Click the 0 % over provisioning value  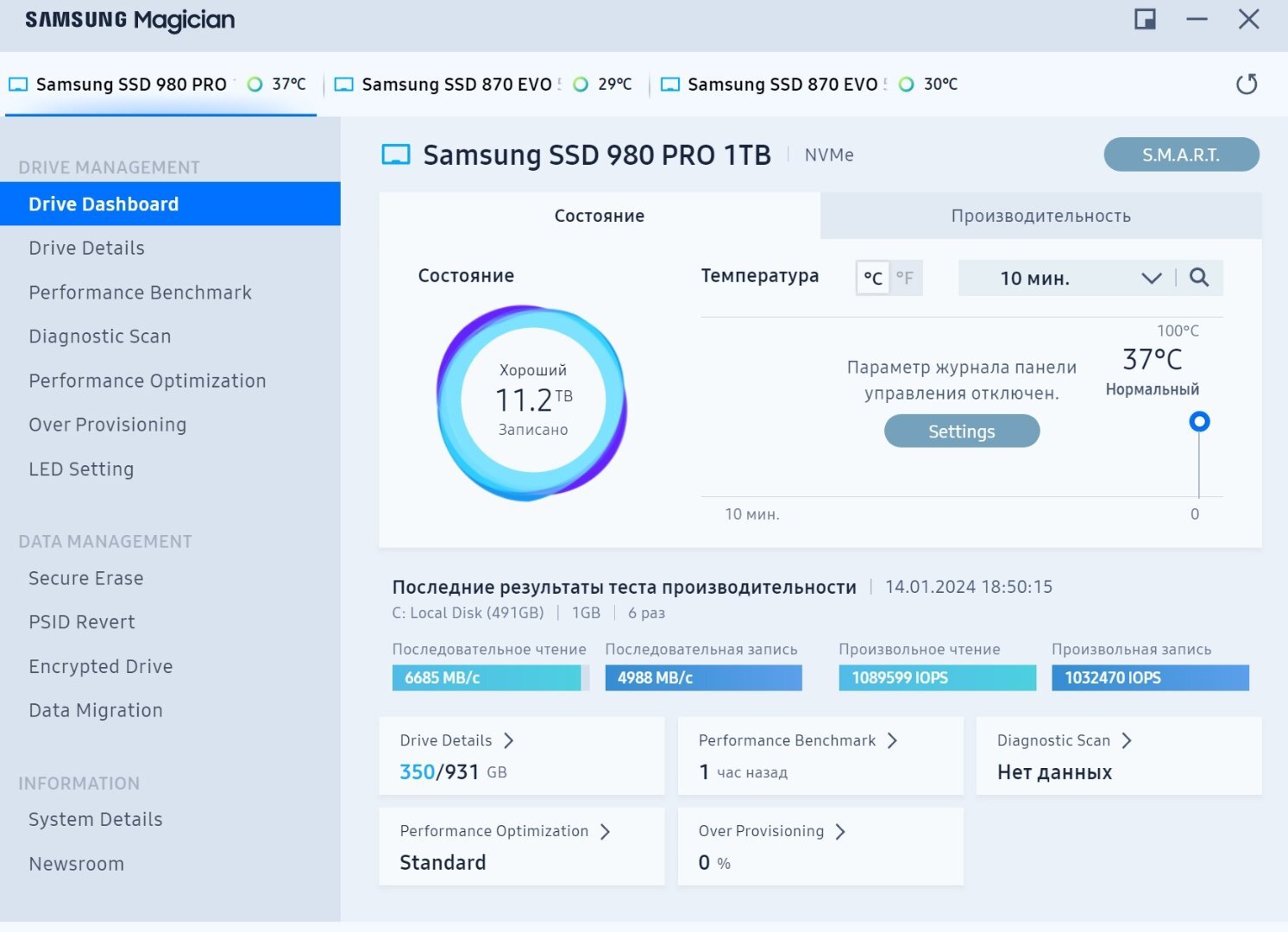point(714,862)
